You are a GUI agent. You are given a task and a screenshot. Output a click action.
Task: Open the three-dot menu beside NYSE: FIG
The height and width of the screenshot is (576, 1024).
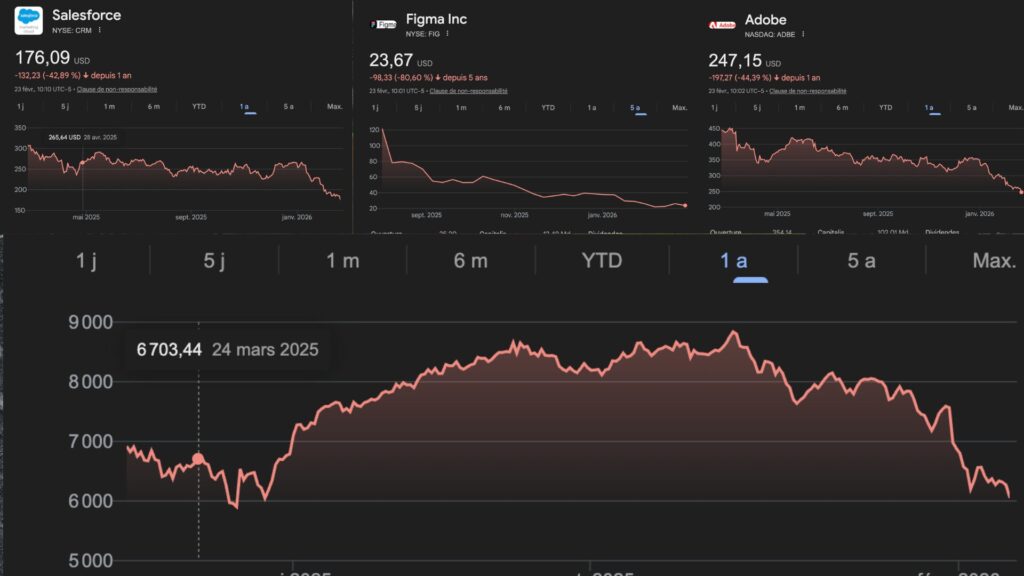click(x=446, y=32)
